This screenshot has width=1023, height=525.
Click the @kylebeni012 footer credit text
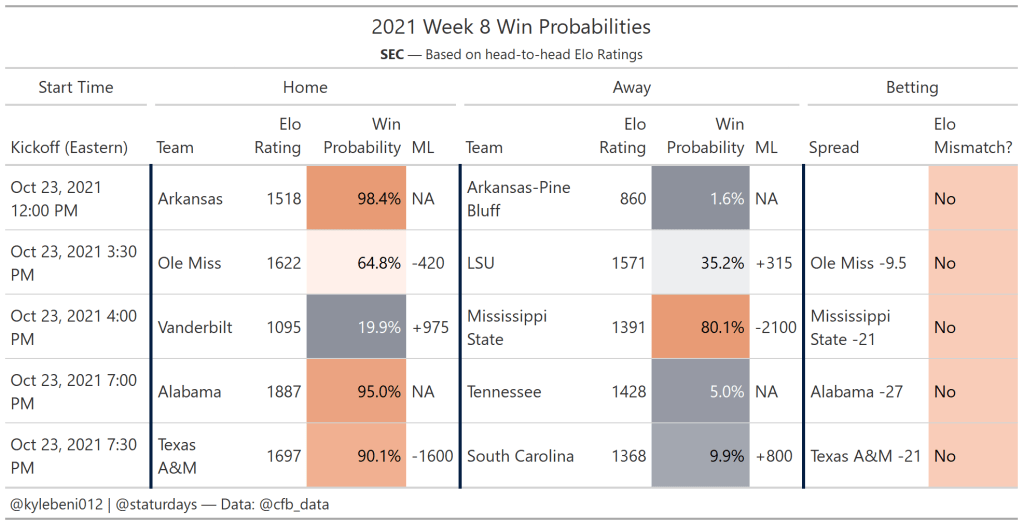click(56, 505)
